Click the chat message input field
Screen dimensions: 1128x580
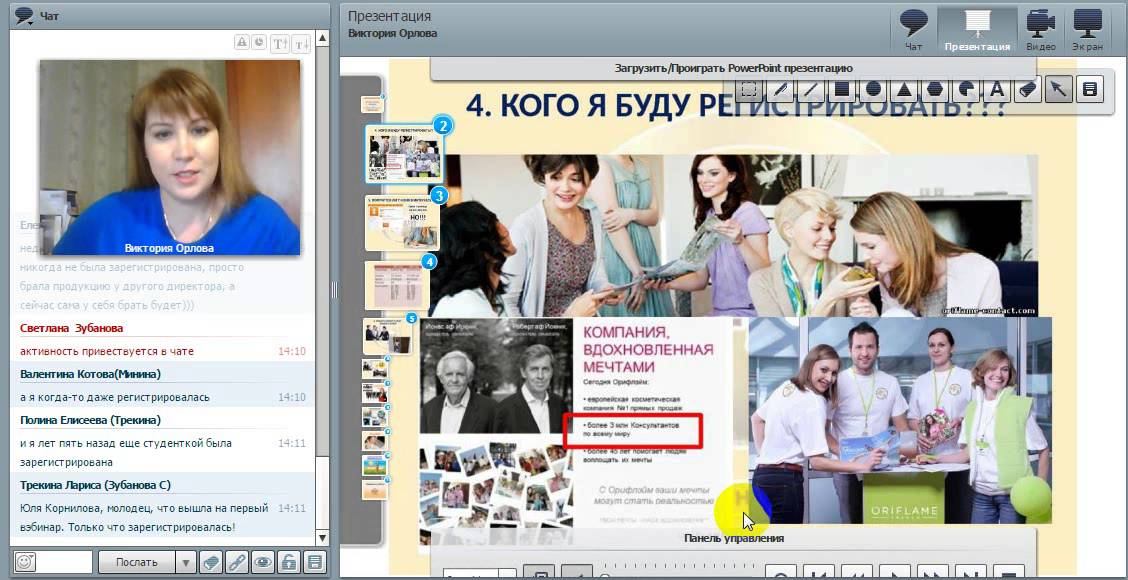[x=64, y=562]
